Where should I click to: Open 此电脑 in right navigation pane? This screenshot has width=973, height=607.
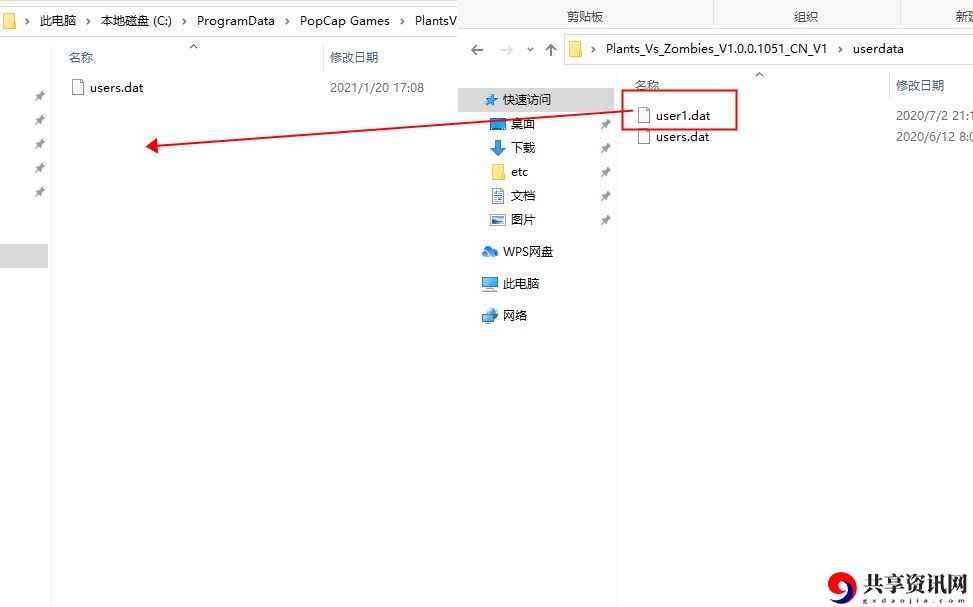click(521, 284)
